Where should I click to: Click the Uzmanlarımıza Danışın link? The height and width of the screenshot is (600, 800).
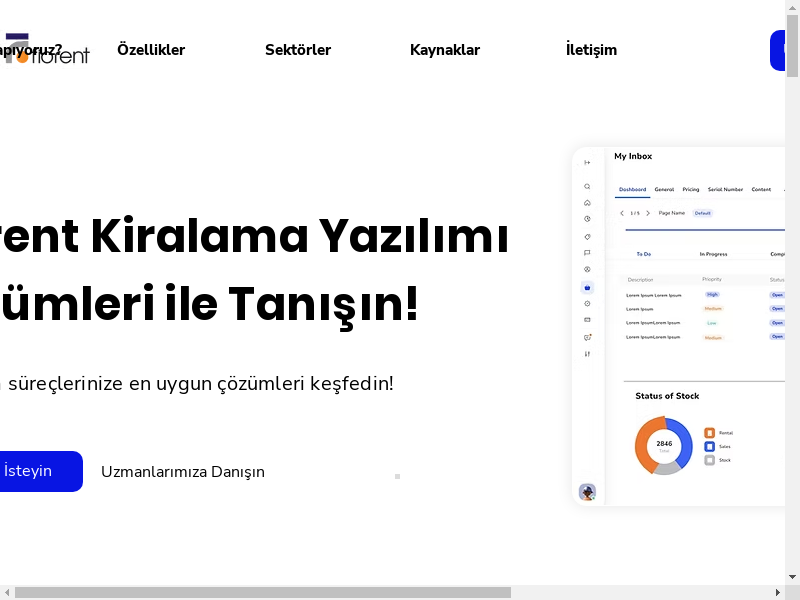coord(183,472)
